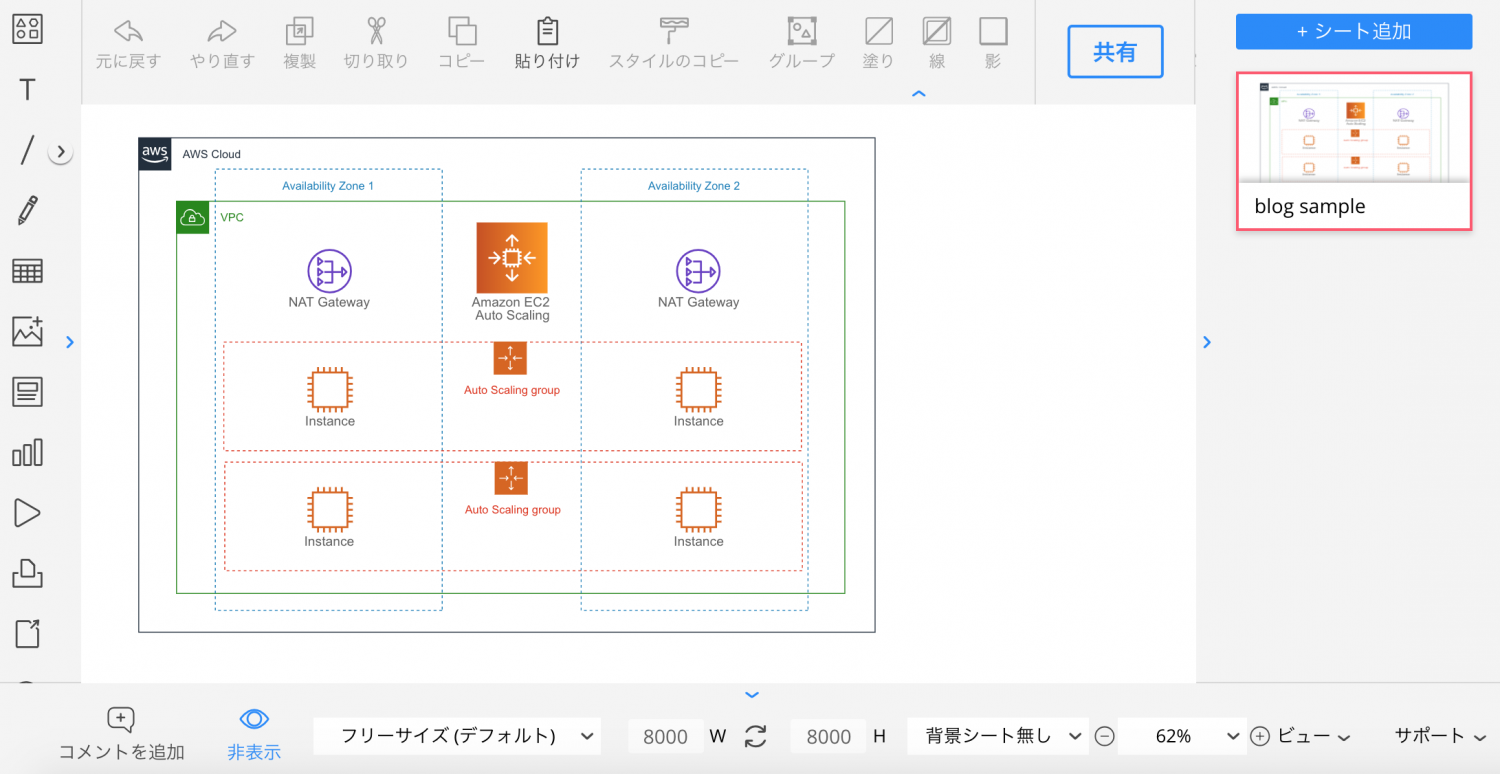Click the paste (貼り付け) toolbar icon

[x=547, y=43]
